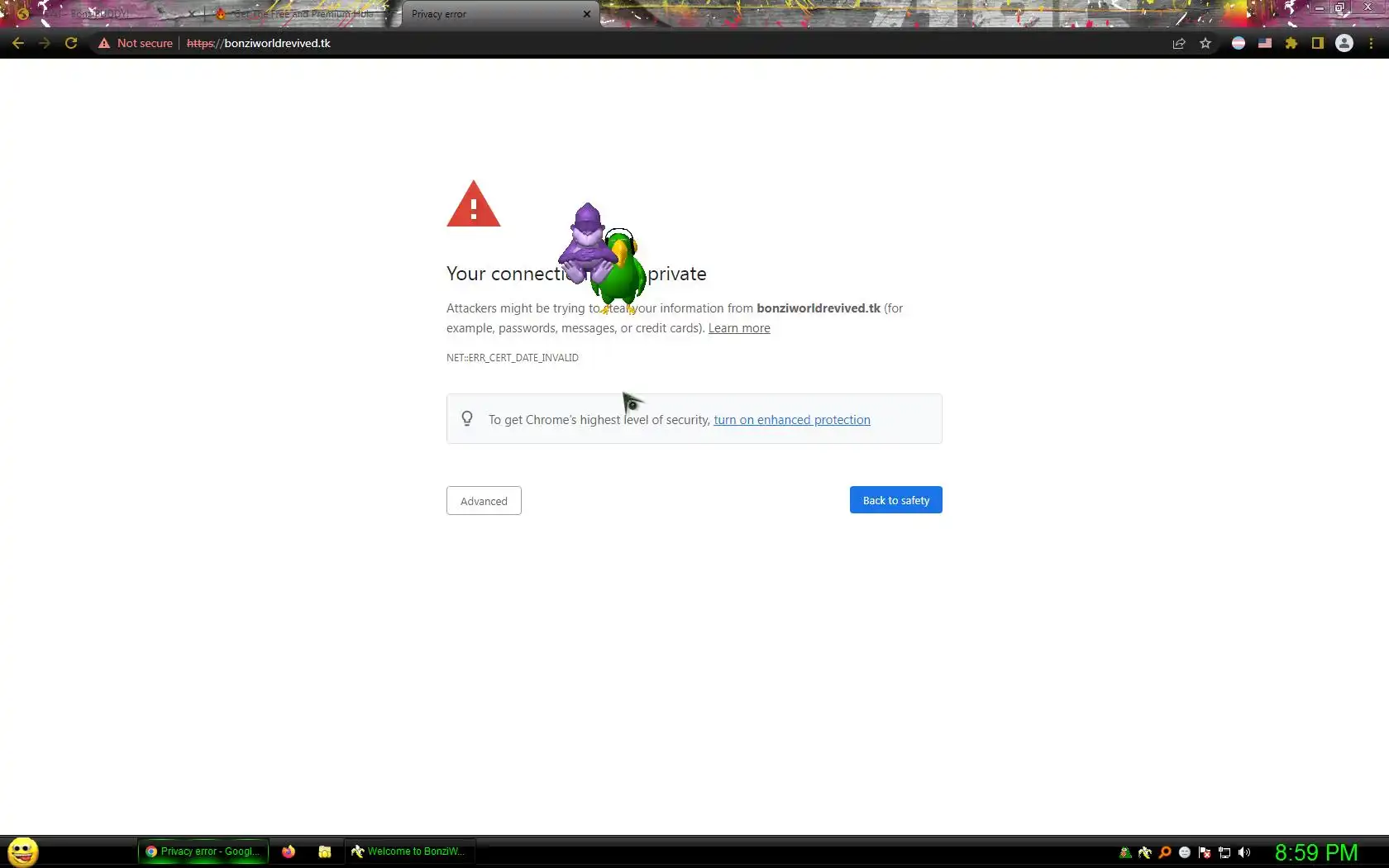Image resolution: width=1389 pixels, height=868 pixels.
Task: Select the Privacy error Chrome taskbar button
Action: pyautogui.click(x=203, y=851)
